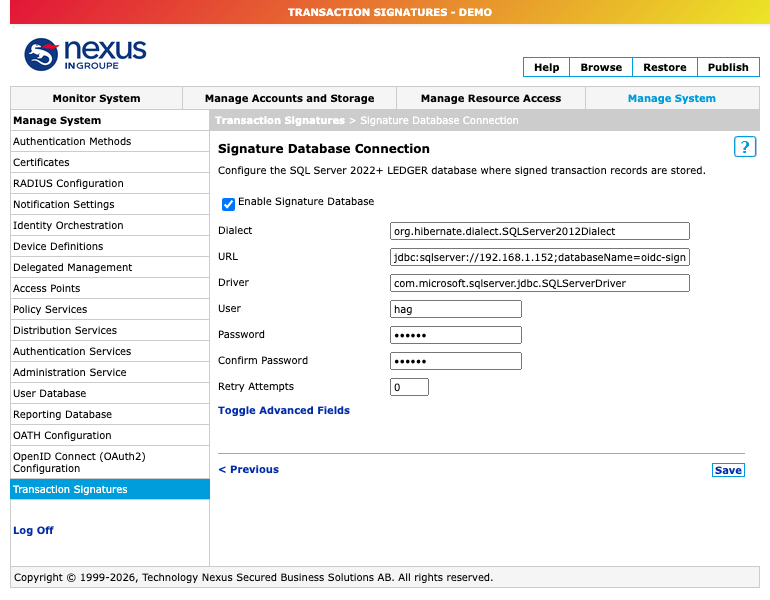
Task: Click the Publish button
Action: (728, 67)
